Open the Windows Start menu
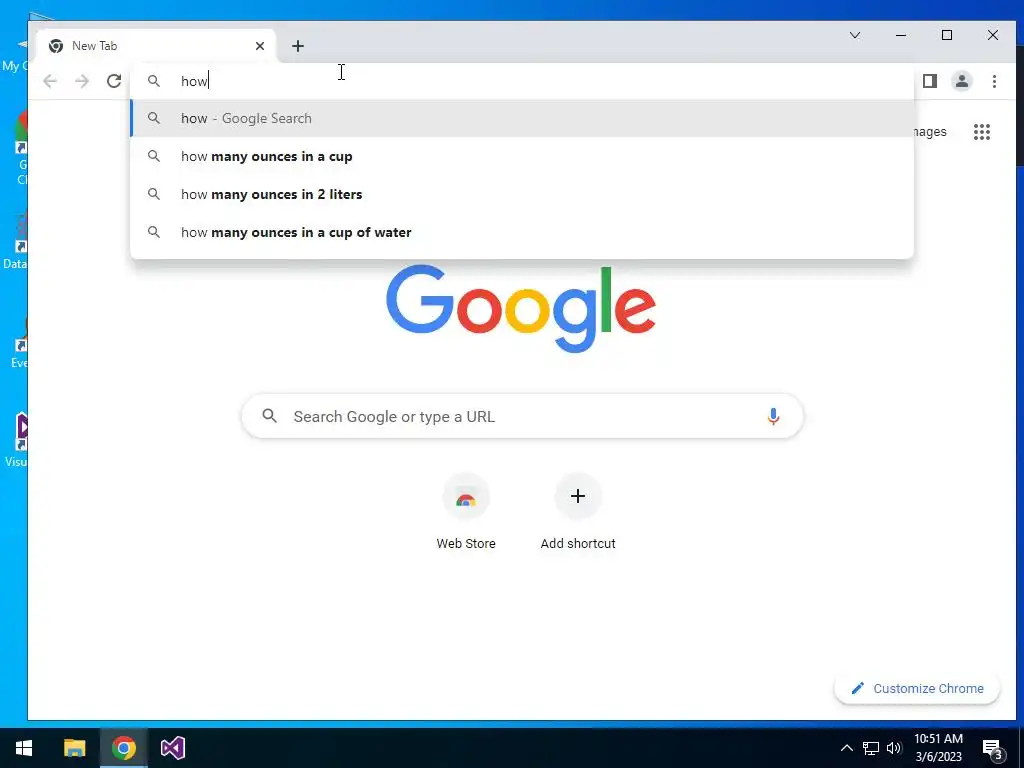Viewport: 1024px width, 768px height. 24,748
